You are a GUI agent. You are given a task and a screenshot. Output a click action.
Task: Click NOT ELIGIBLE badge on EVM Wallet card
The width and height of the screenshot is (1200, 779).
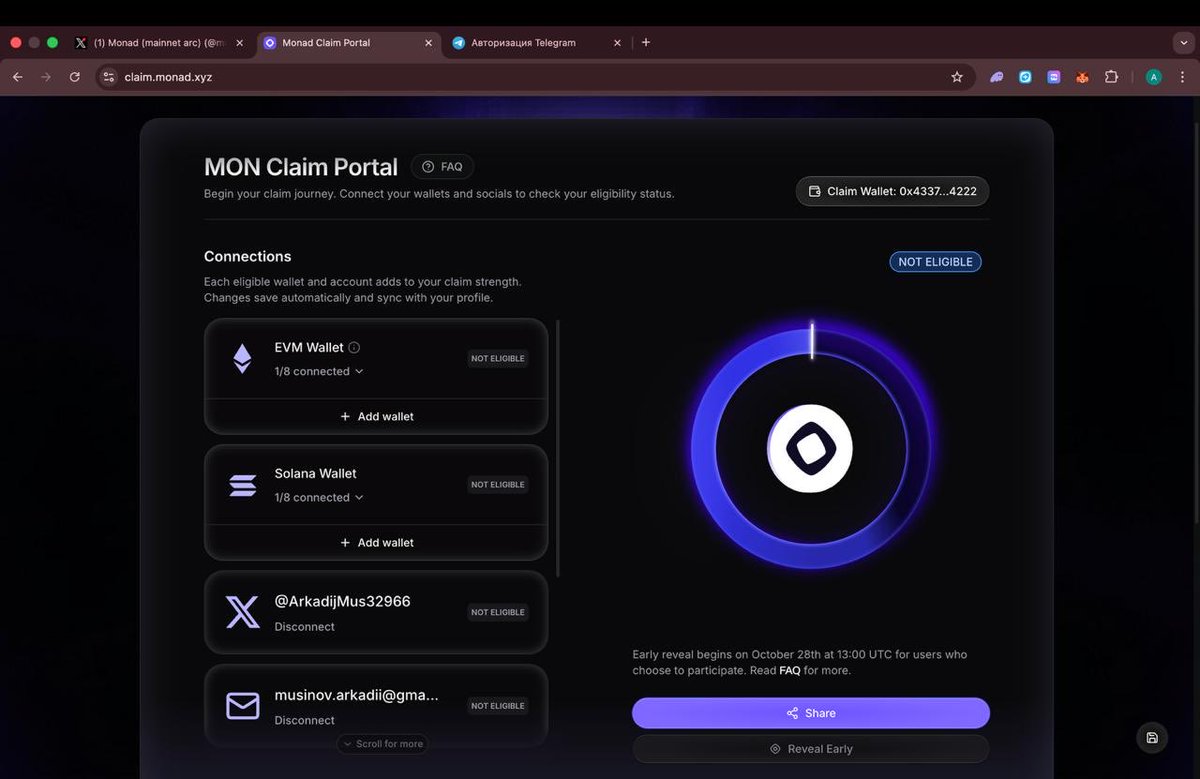[498, 358]
